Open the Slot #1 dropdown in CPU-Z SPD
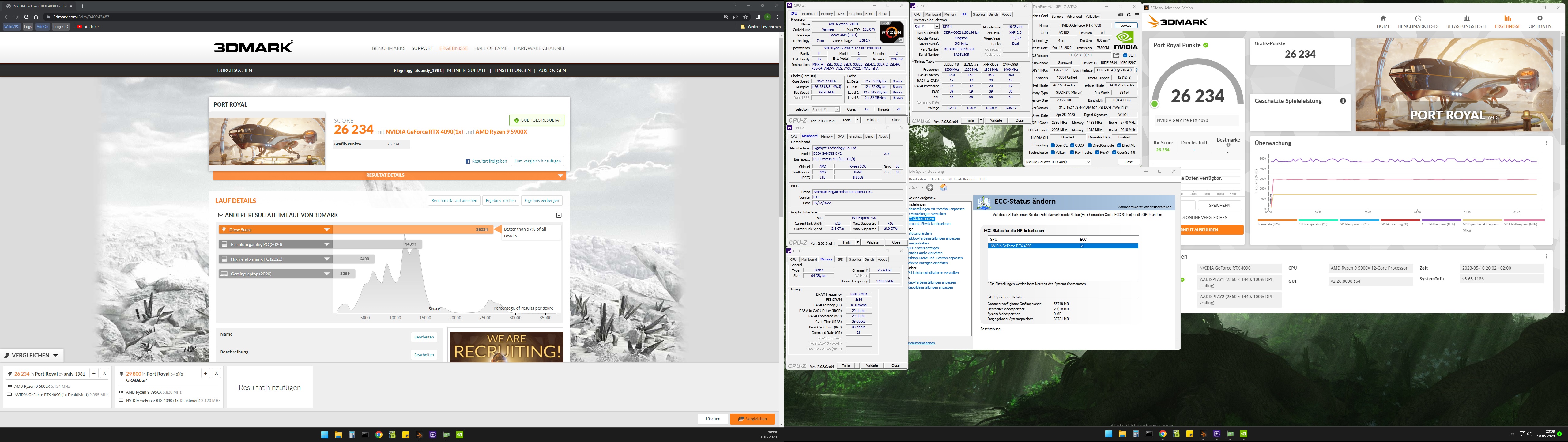Image resolution: width=1568 pixels, height=442 pixels. [x=926, y=27]
